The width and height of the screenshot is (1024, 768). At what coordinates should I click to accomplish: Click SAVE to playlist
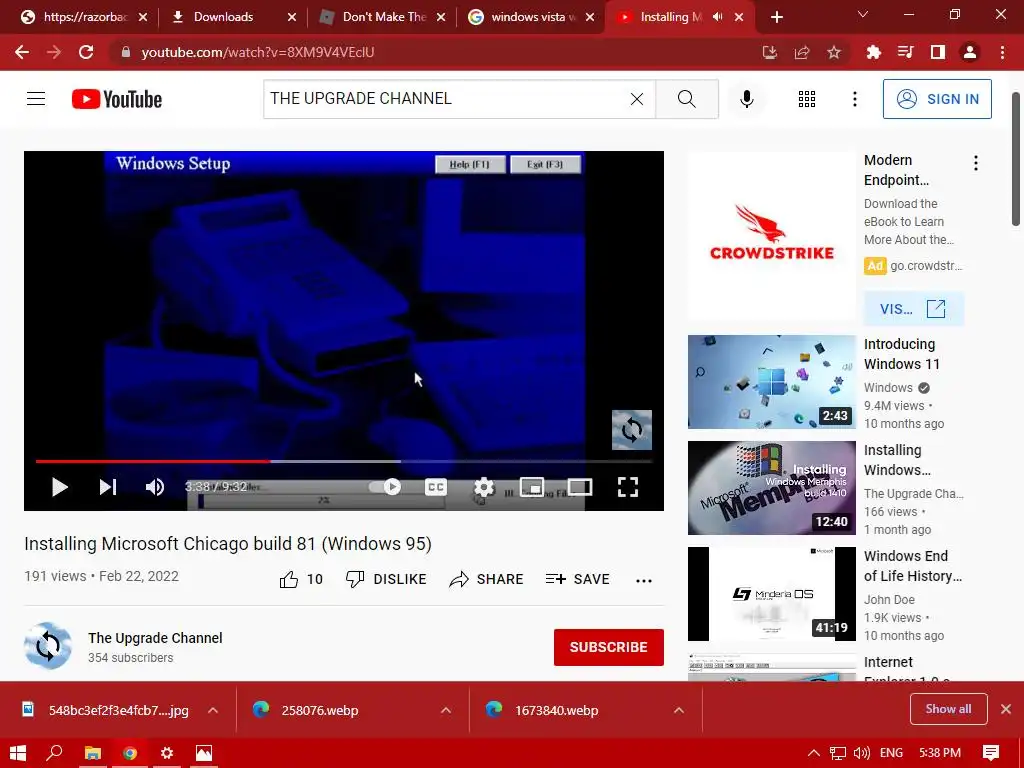(x=577, y=579)
